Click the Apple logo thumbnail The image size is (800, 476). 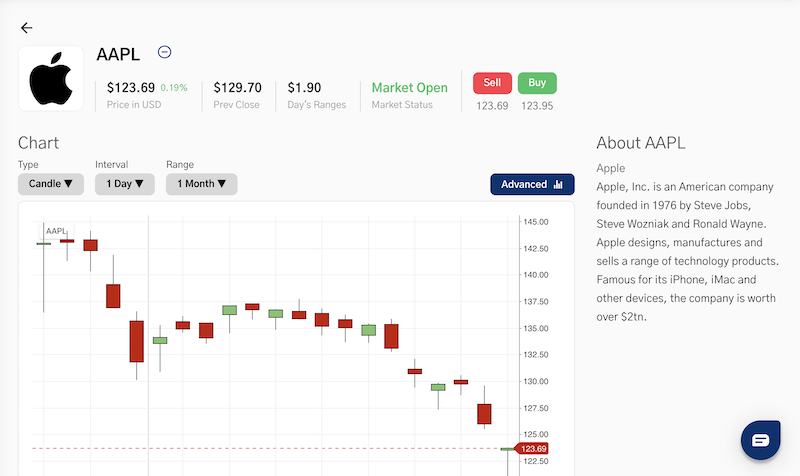tap(51, 78)
